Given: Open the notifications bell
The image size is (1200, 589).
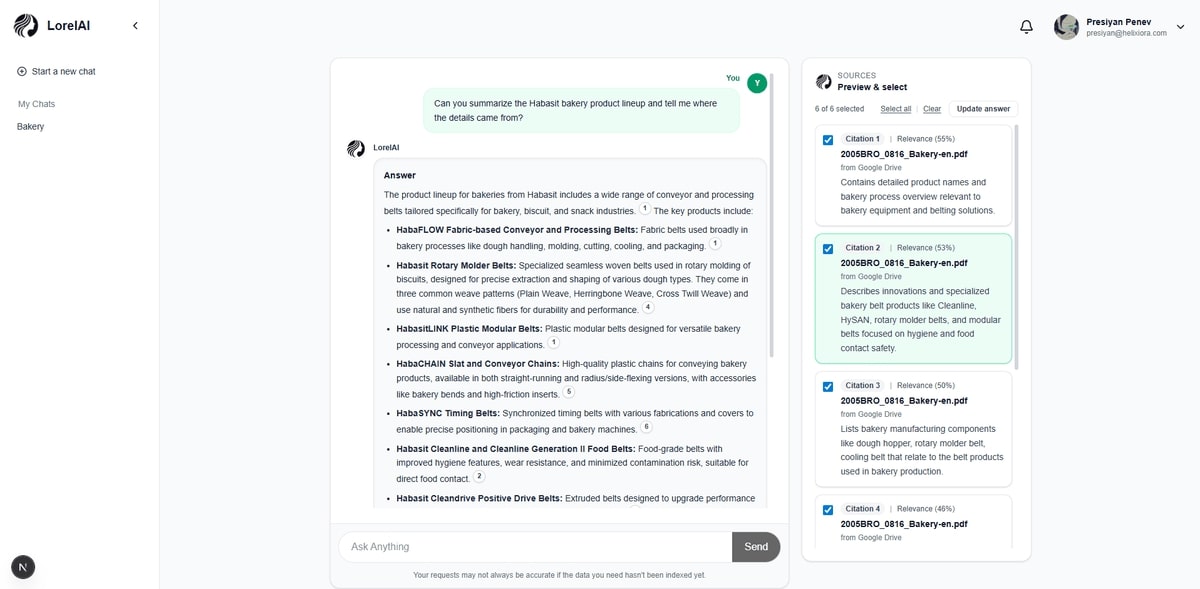Looking at the screenshot, I should [1026, 27].
